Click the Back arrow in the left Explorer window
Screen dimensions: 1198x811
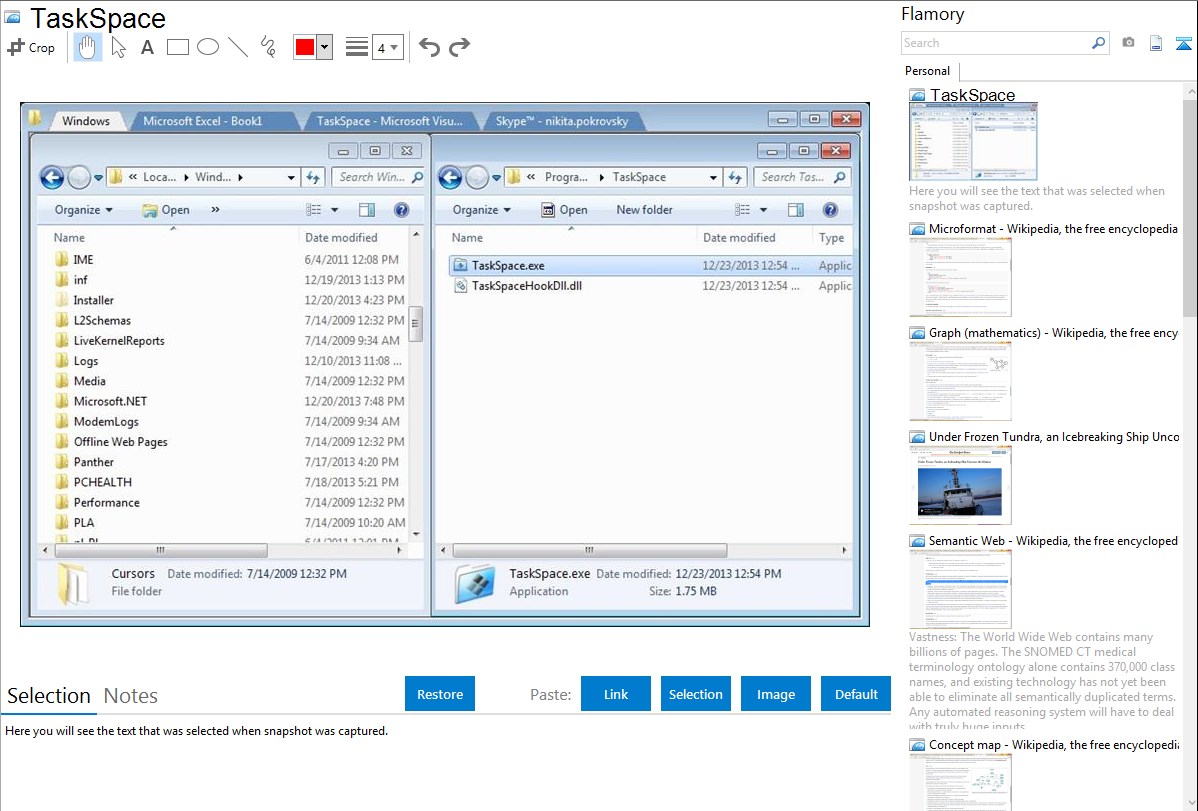coord(52,177)
